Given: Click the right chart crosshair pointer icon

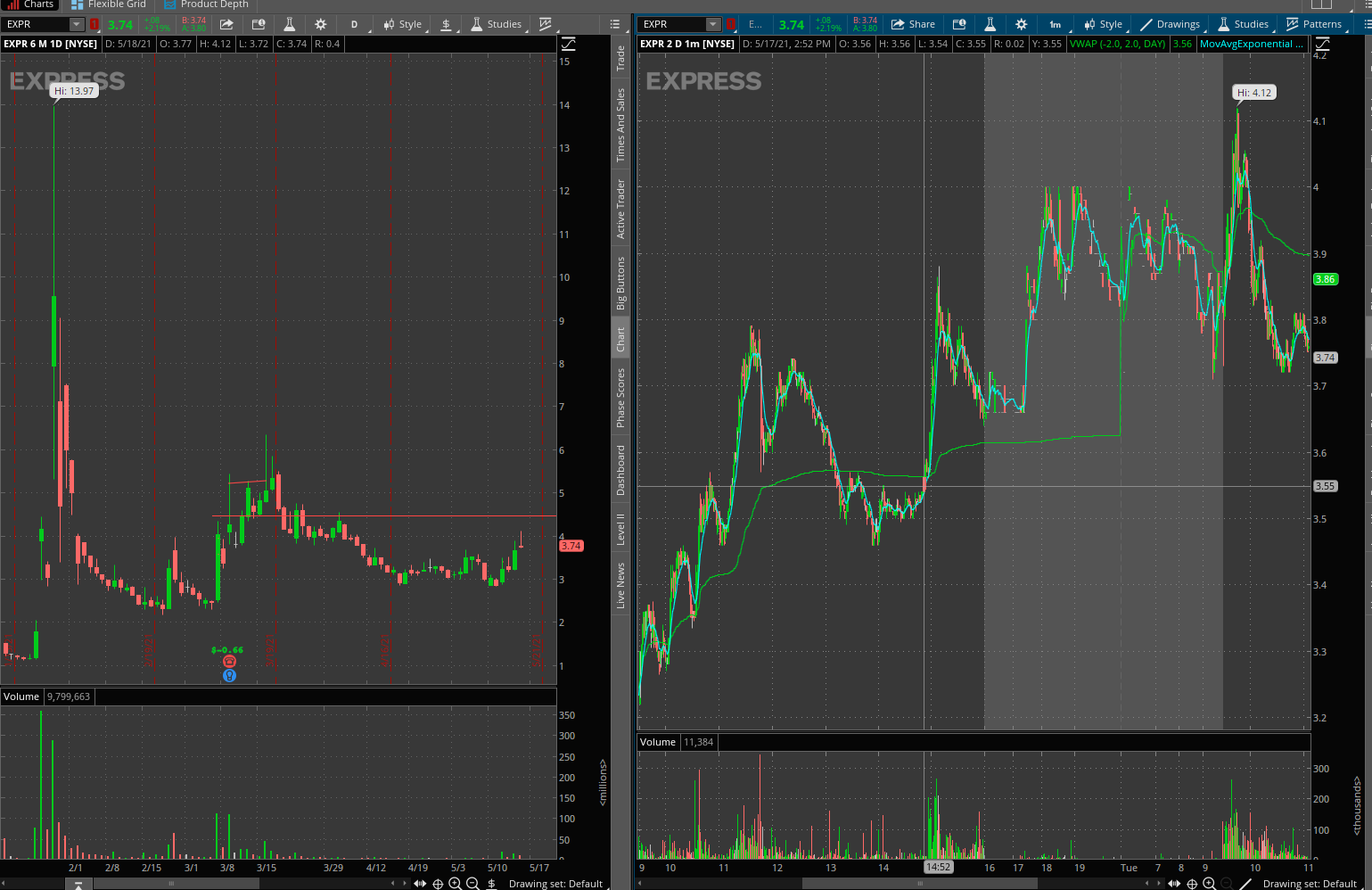Looking at the screenshot, I should 1192,884.
